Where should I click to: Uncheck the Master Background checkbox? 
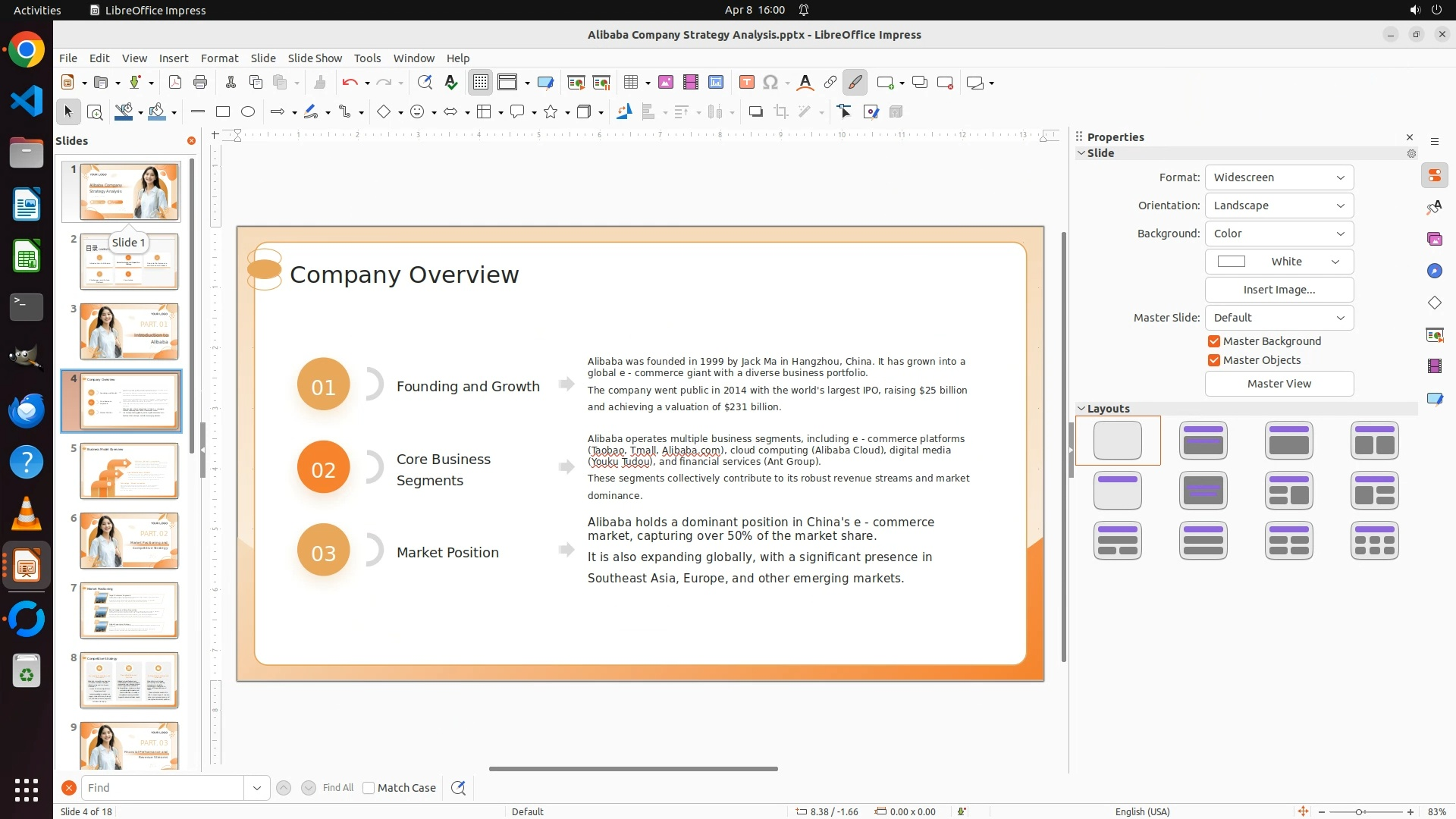(x=1214, y=341)
